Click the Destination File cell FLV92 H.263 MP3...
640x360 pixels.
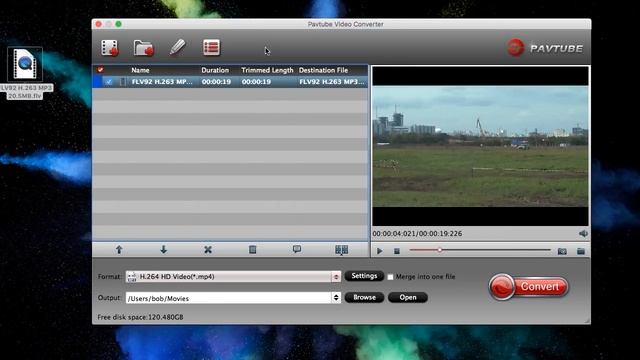coord(332,82)
